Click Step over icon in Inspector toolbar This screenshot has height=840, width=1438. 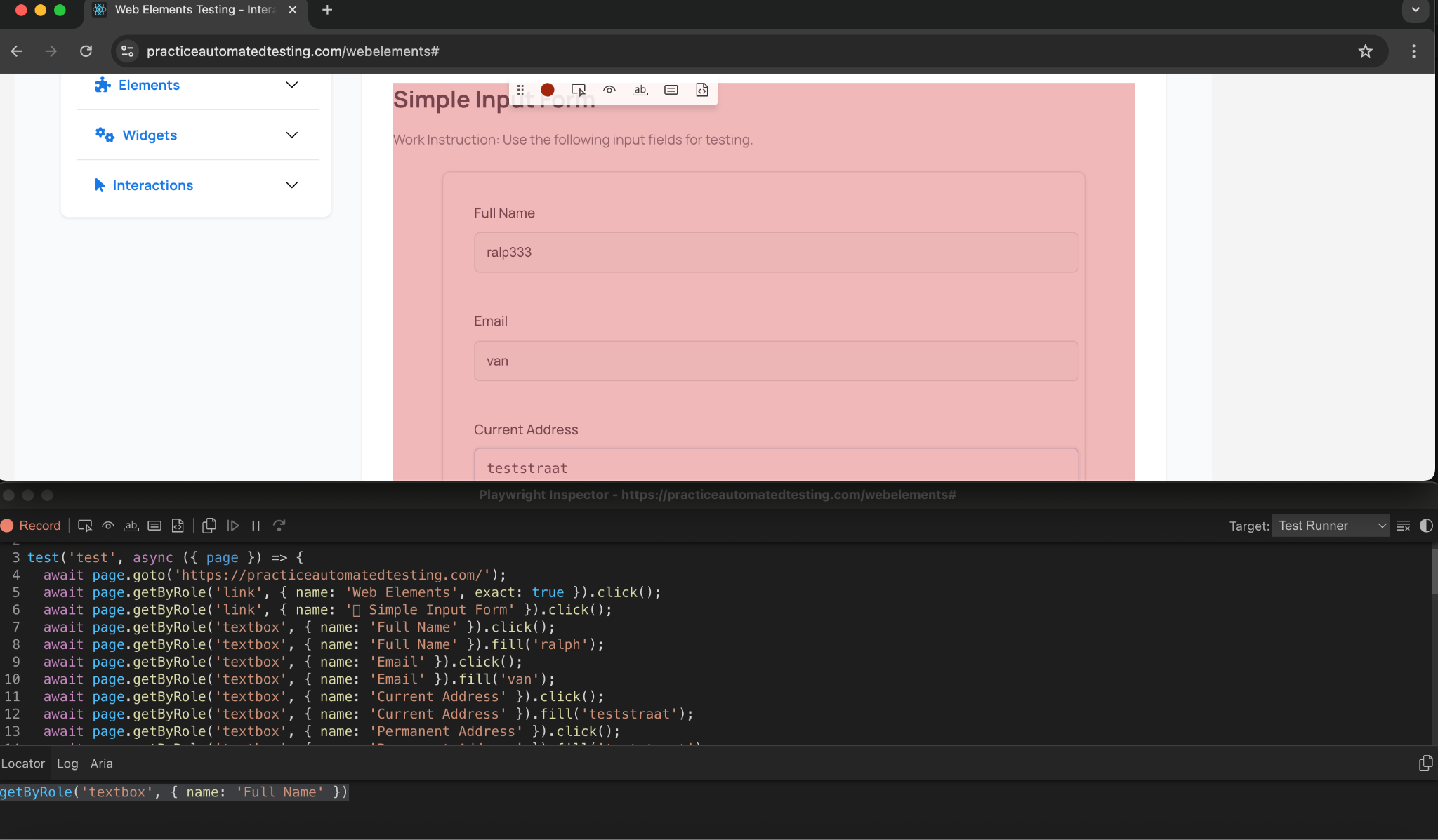point(279,526)
